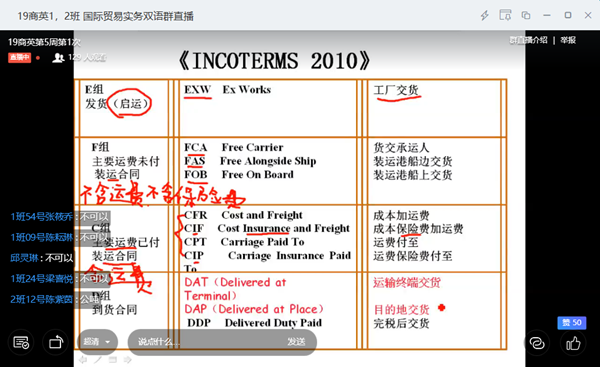
Task: Open the 超清 video quality dropdown
Action: pos(98,341)
